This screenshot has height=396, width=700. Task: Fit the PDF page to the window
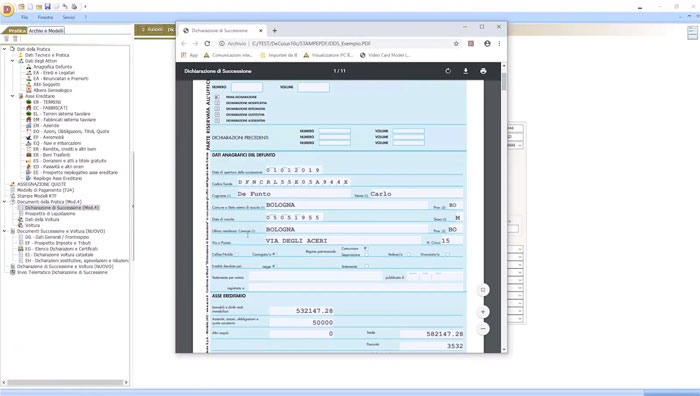click(483, 290)
